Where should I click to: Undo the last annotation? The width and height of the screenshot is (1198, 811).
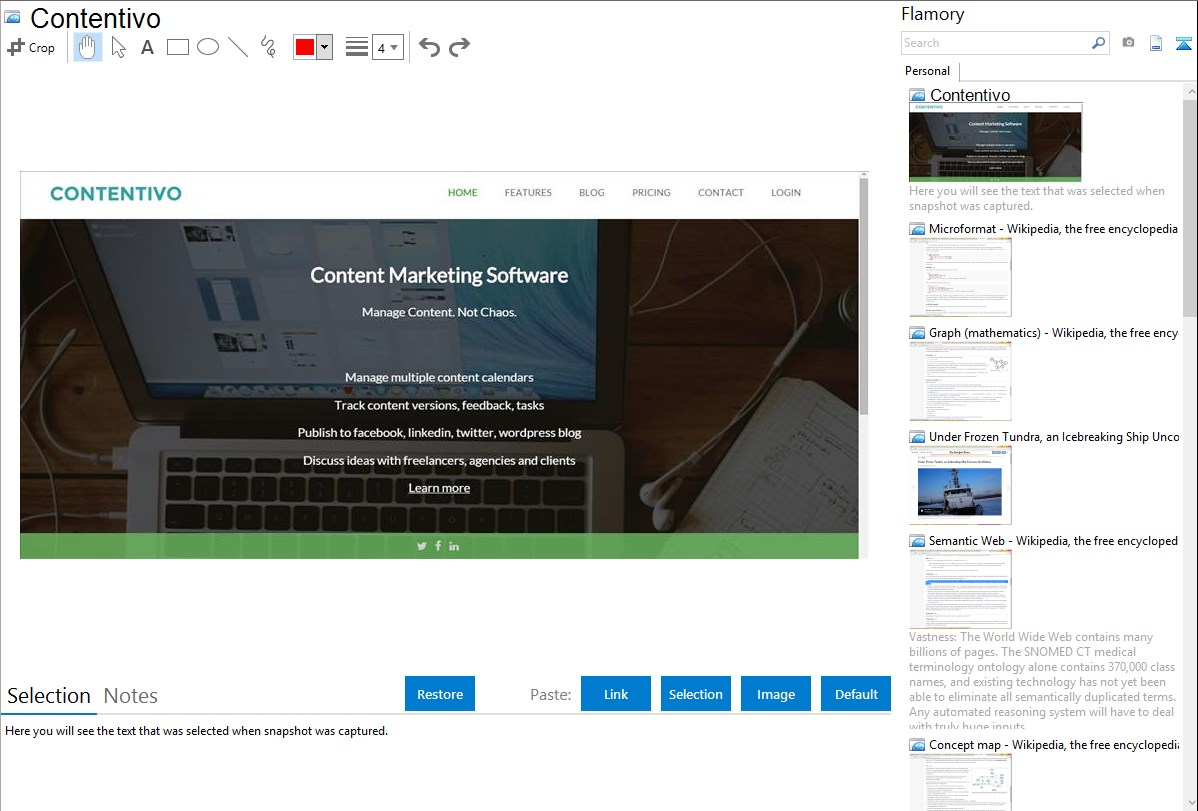click(429, 47)
